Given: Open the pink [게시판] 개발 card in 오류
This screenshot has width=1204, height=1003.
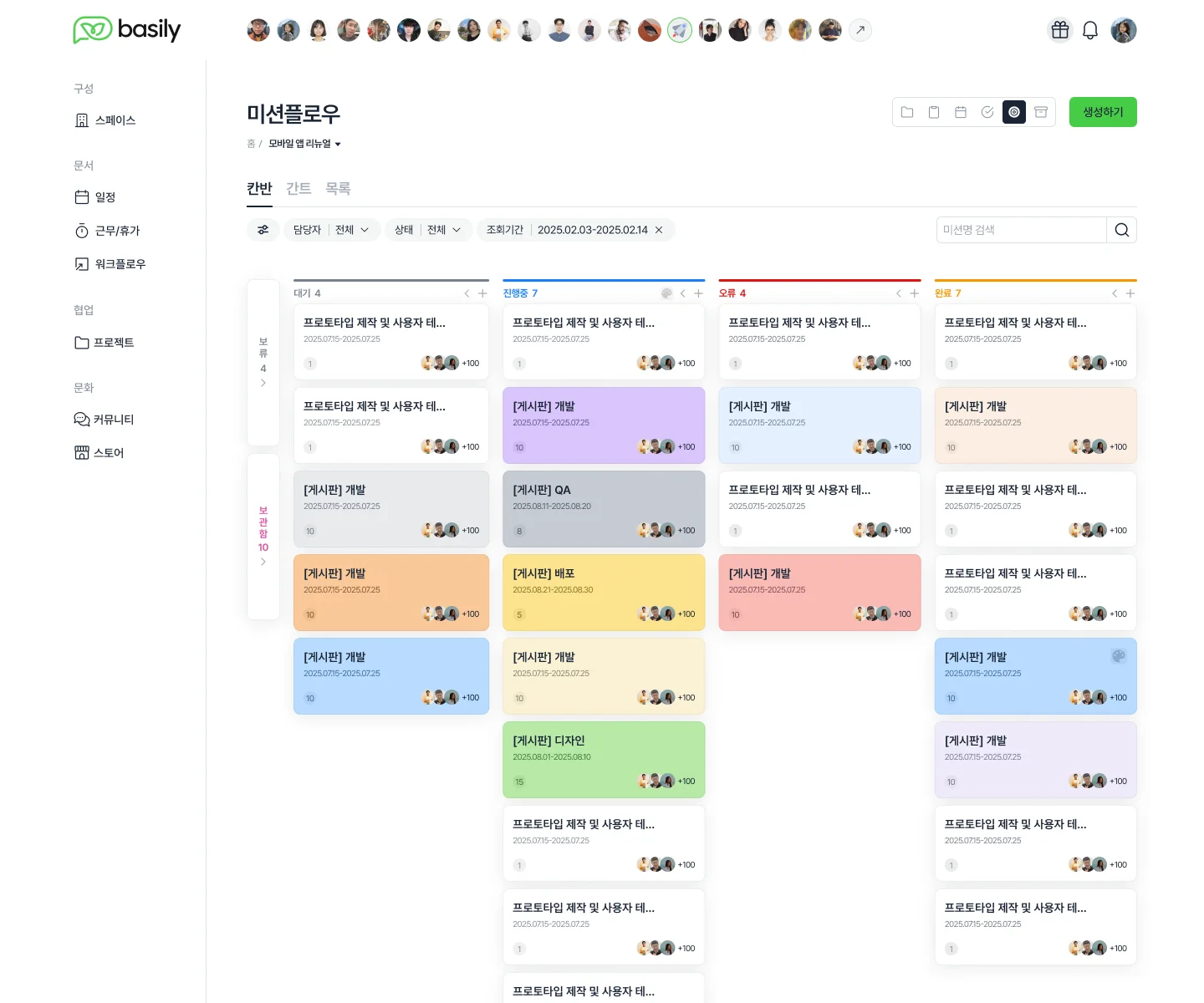Looking at the screenshot, I should pyautogui.click(x=819, y=593).
